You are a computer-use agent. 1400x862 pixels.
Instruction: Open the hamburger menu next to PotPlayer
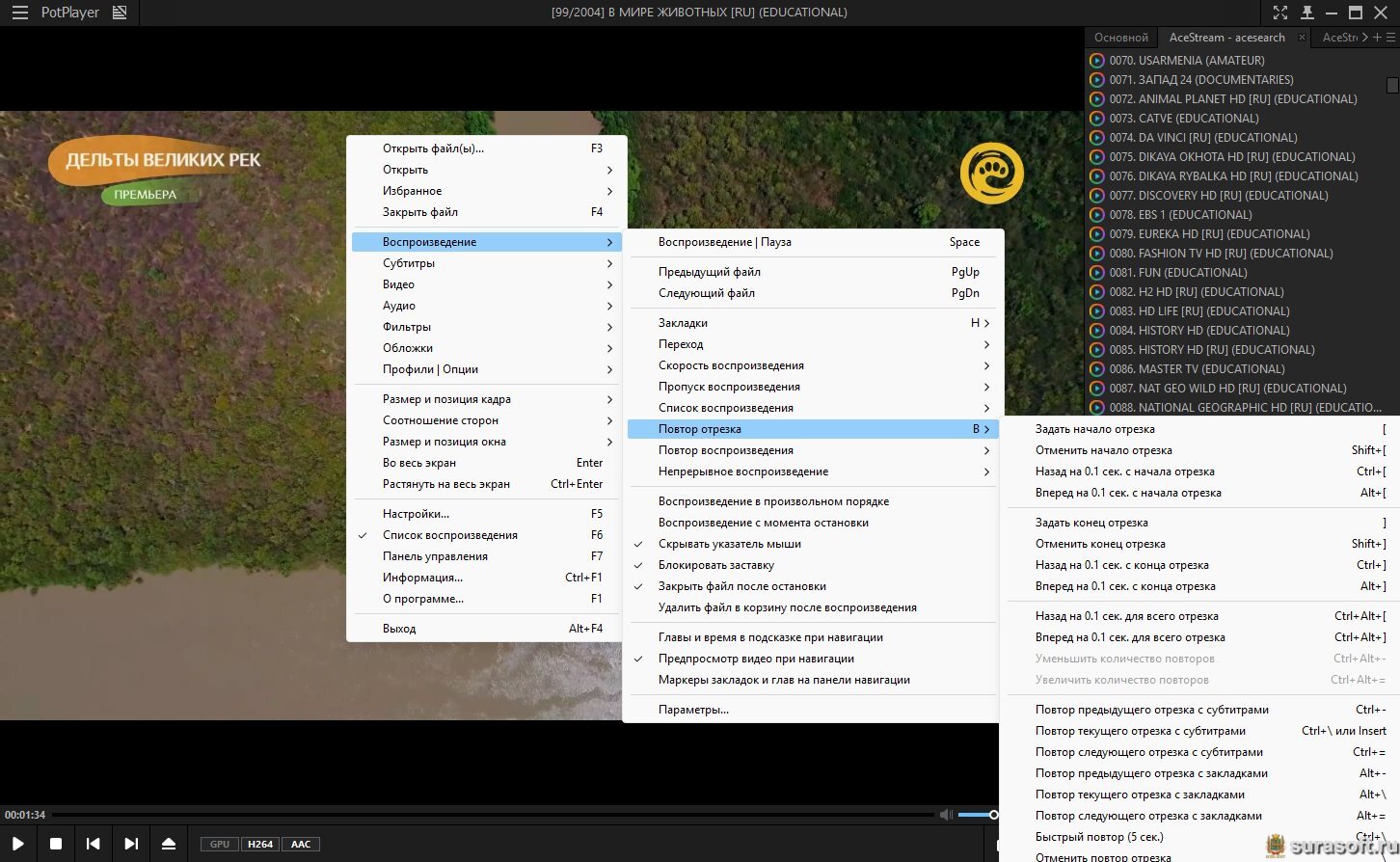(x=19, y=13)
